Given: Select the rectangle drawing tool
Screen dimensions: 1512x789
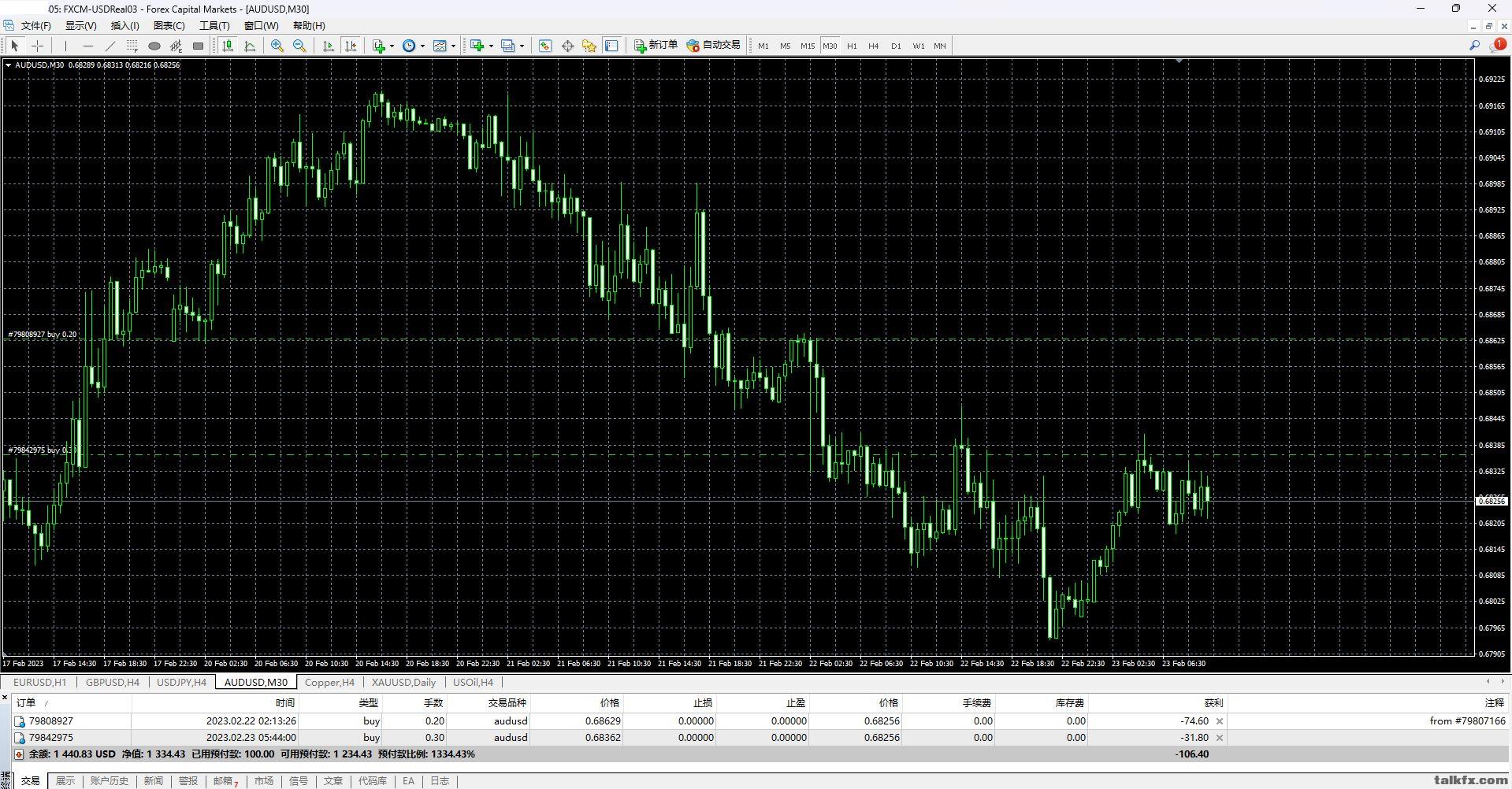Looking at the screenshot, I should [199, 46].
